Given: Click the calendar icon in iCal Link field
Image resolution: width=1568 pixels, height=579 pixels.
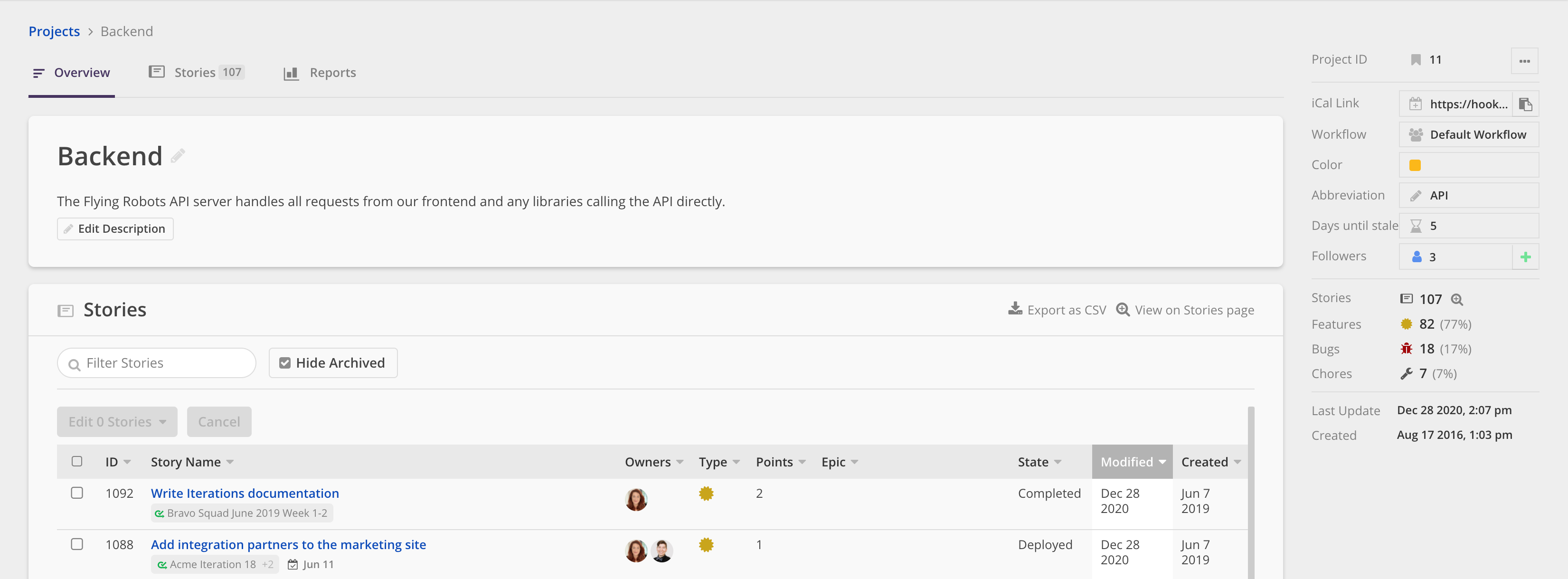Looking at the screenshot, I should click(1416, 104).
